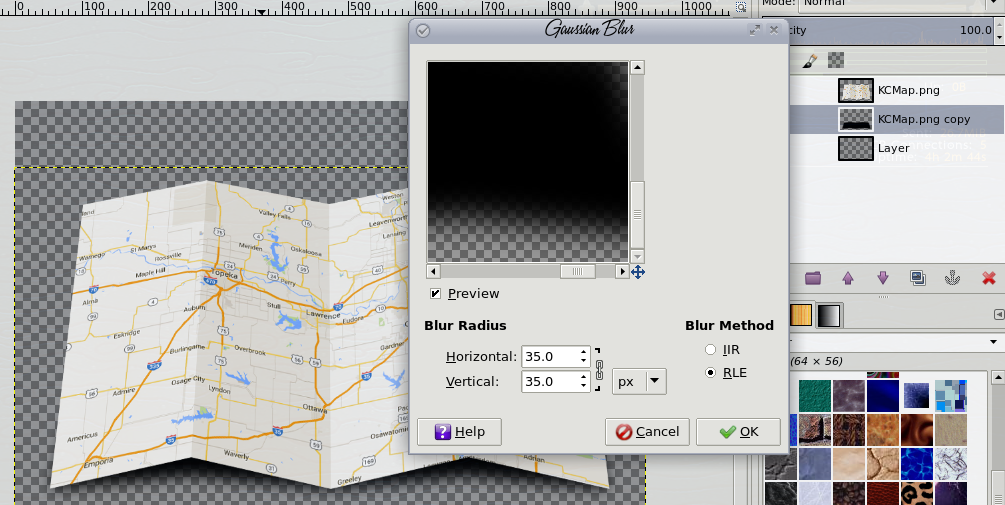The height and width of the screenshot is (505, 1005).
Task: Delete the layer with the red X icon
Action: (989, 278)
